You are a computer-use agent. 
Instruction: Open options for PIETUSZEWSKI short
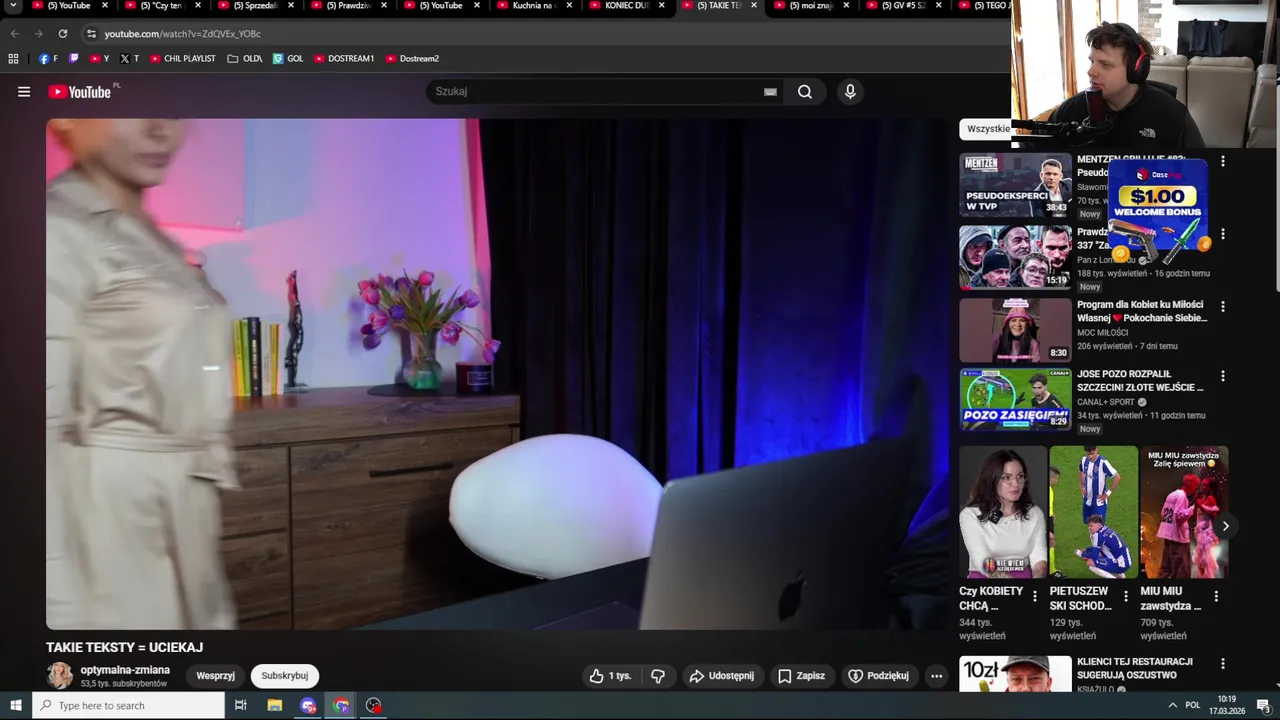pyautogui.click(x=1126, y=596)
